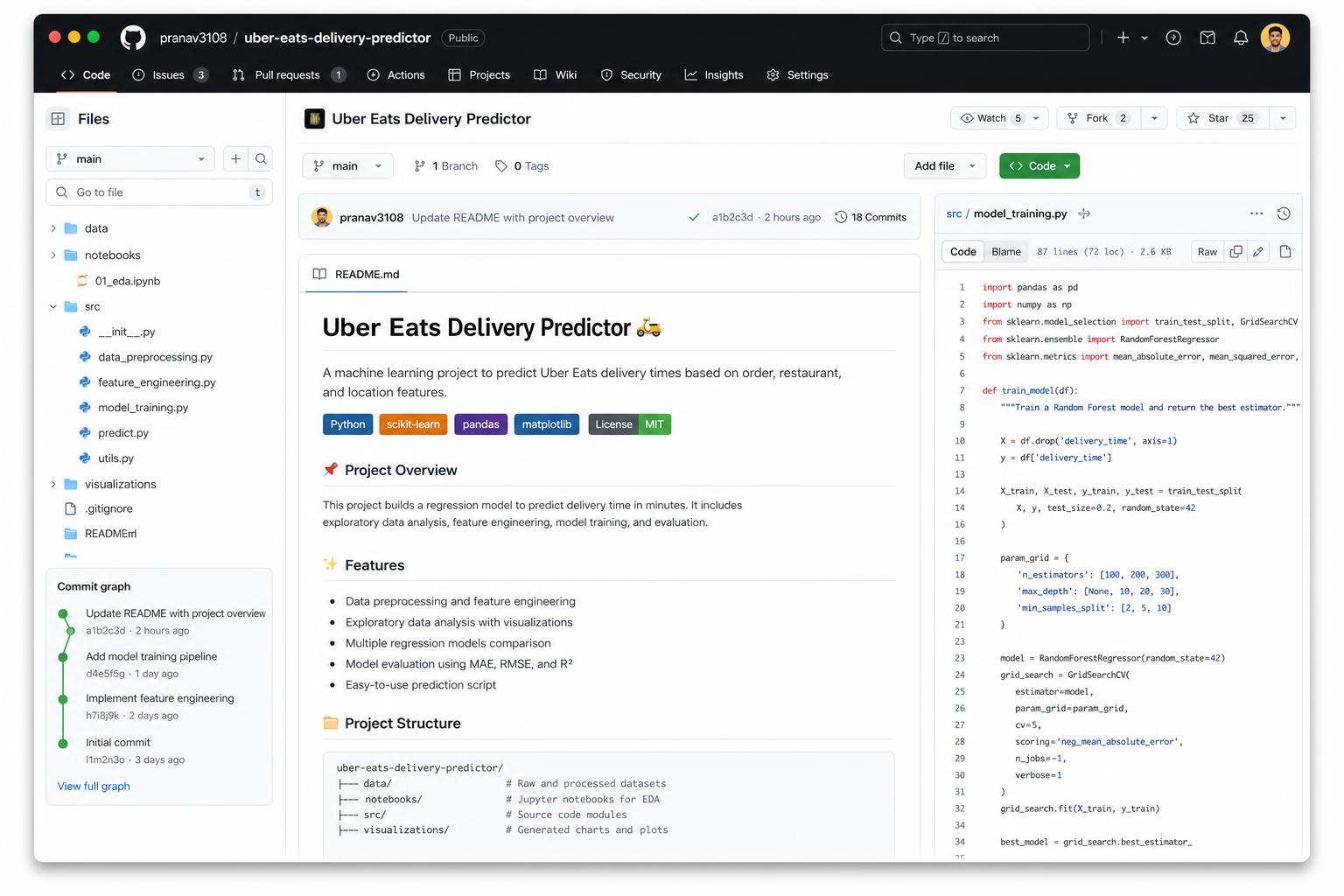
Task: Select the Code view tab in file viewer
Action: click(x=962, y=252)
